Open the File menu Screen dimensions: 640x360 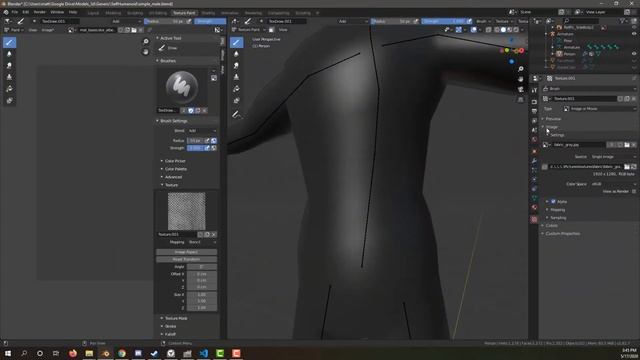[15, 12]
